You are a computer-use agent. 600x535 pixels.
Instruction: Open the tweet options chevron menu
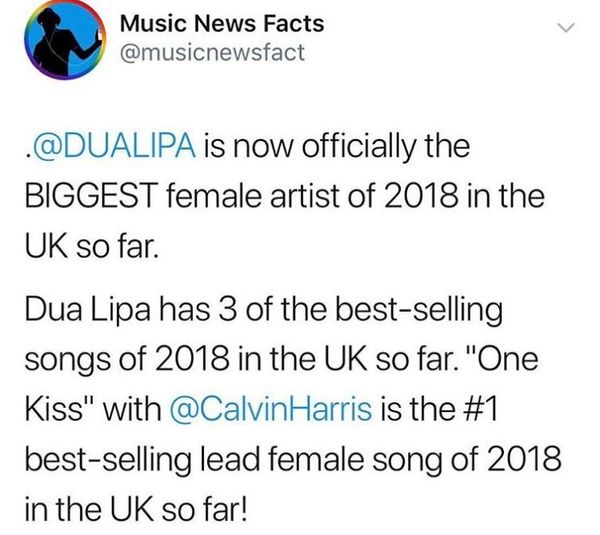coord(566,28)
